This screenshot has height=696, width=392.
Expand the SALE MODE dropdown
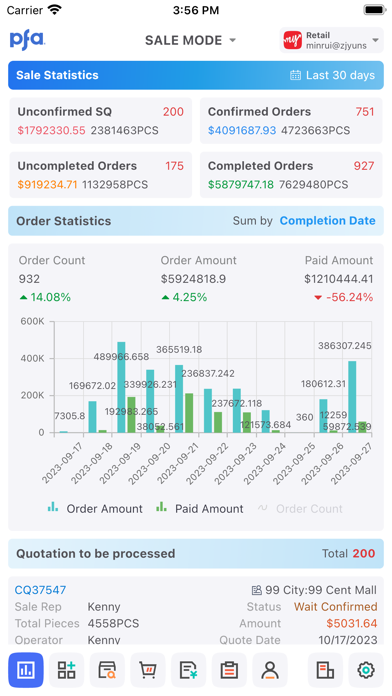click(x=190, y=40)
